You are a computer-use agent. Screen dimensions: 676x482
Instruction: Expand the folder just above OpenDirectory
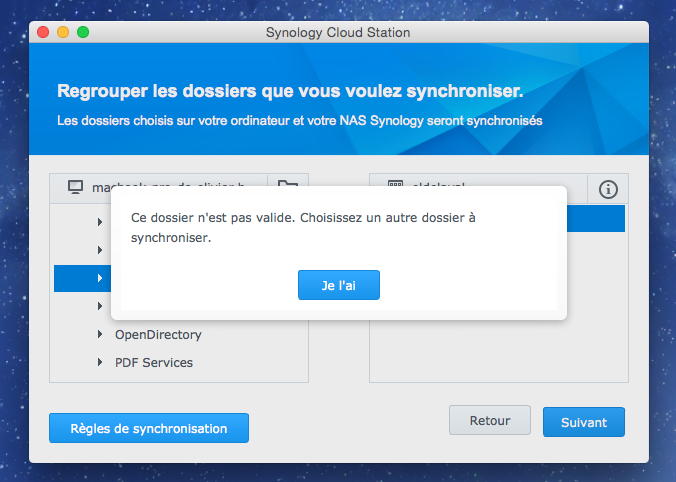pyautogui.click(x=100, y=306)
